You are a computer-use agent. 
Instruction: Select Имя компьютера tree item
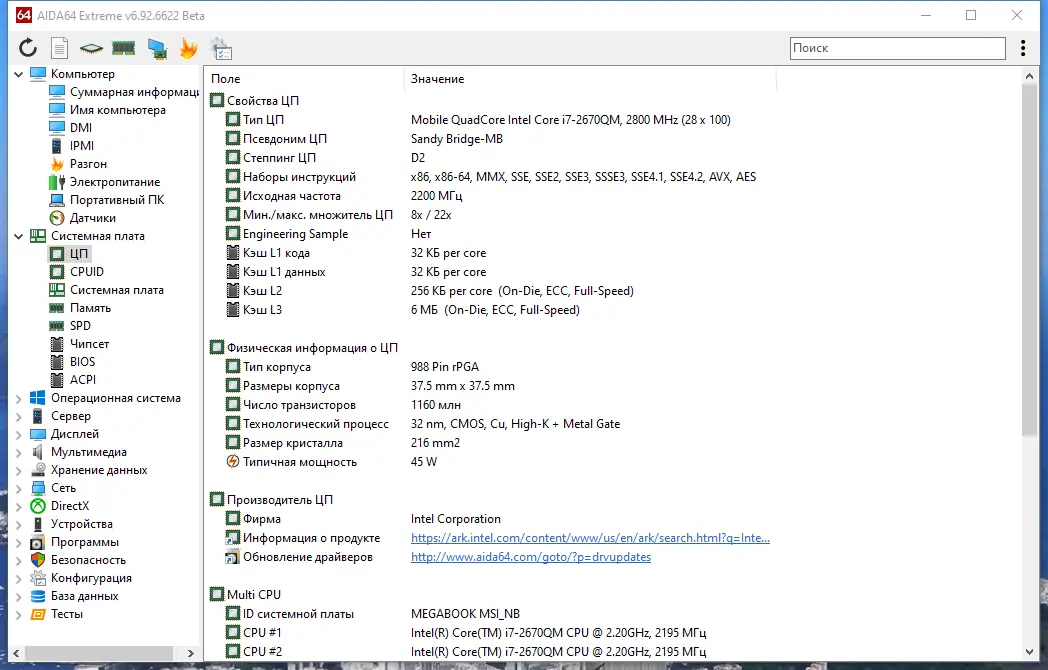[107, 110]
